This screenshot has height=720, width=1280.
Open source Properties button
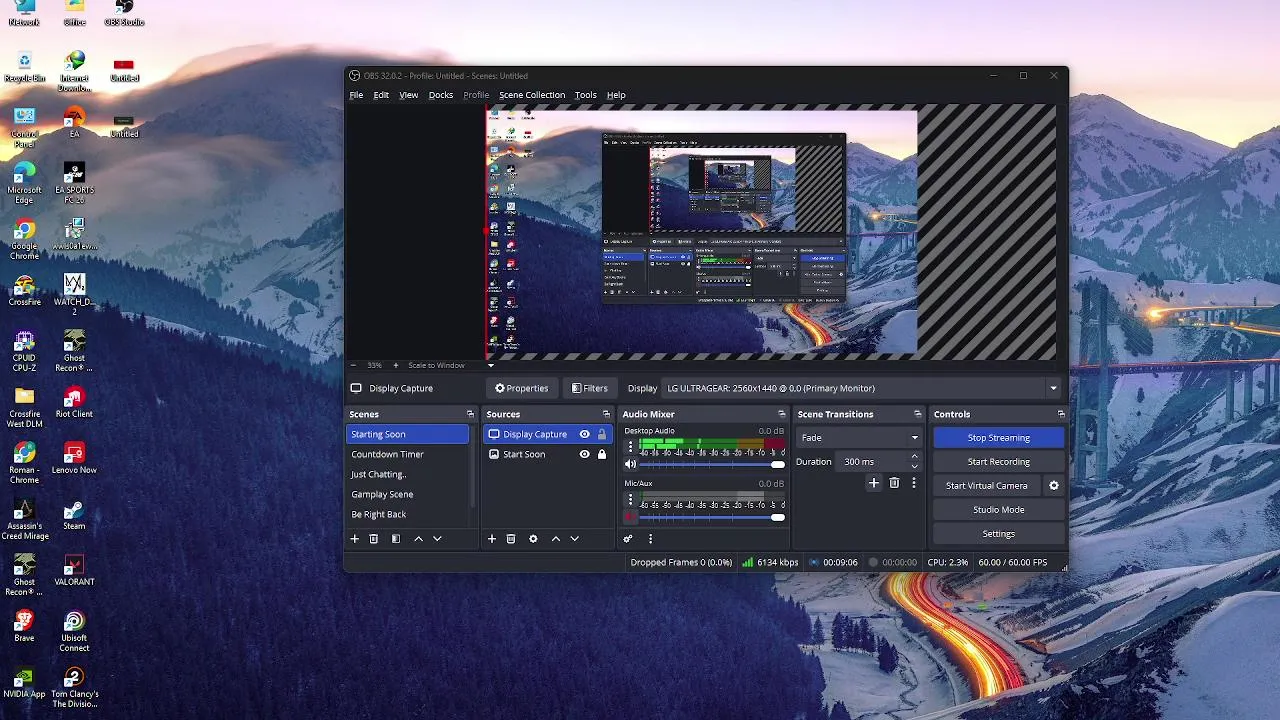click(x=522, y=388)
